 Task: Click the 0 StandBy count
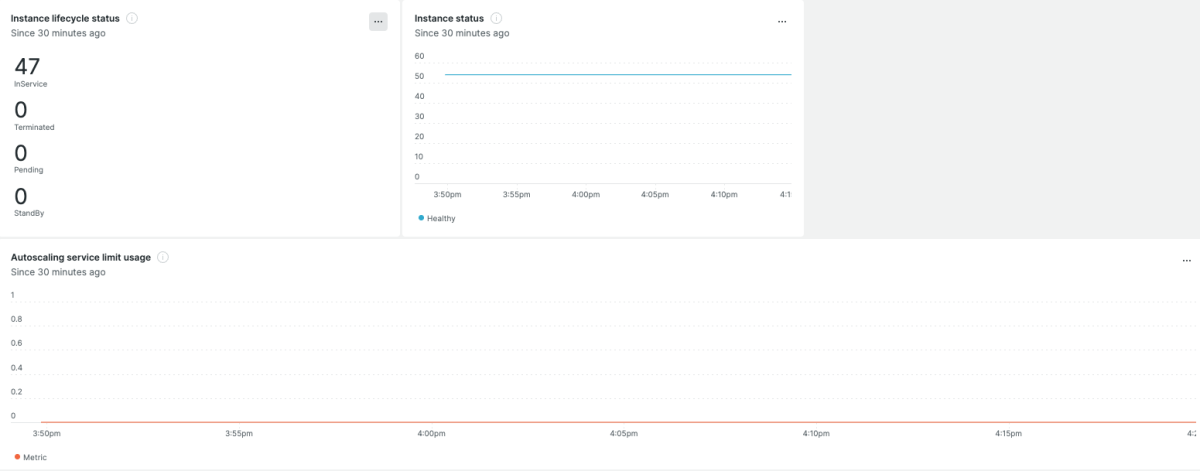(x=21, y=196)
